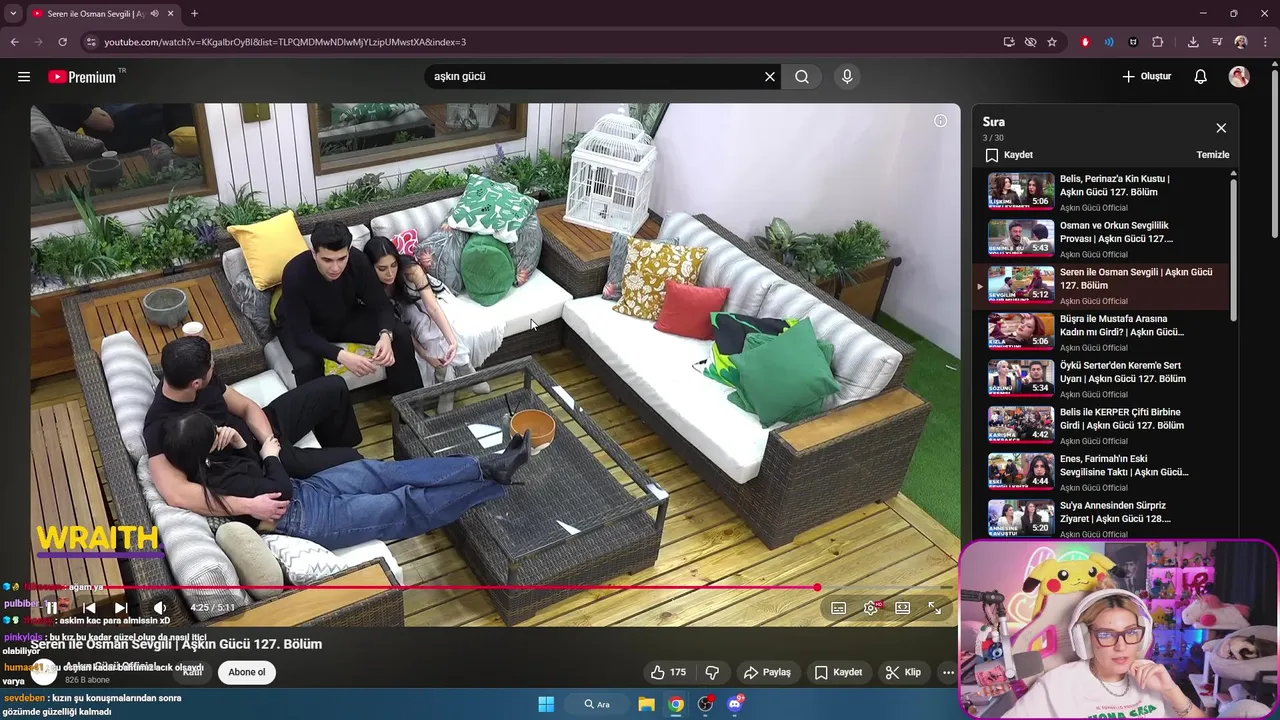Open Chrome three-dot menu

1265,42
